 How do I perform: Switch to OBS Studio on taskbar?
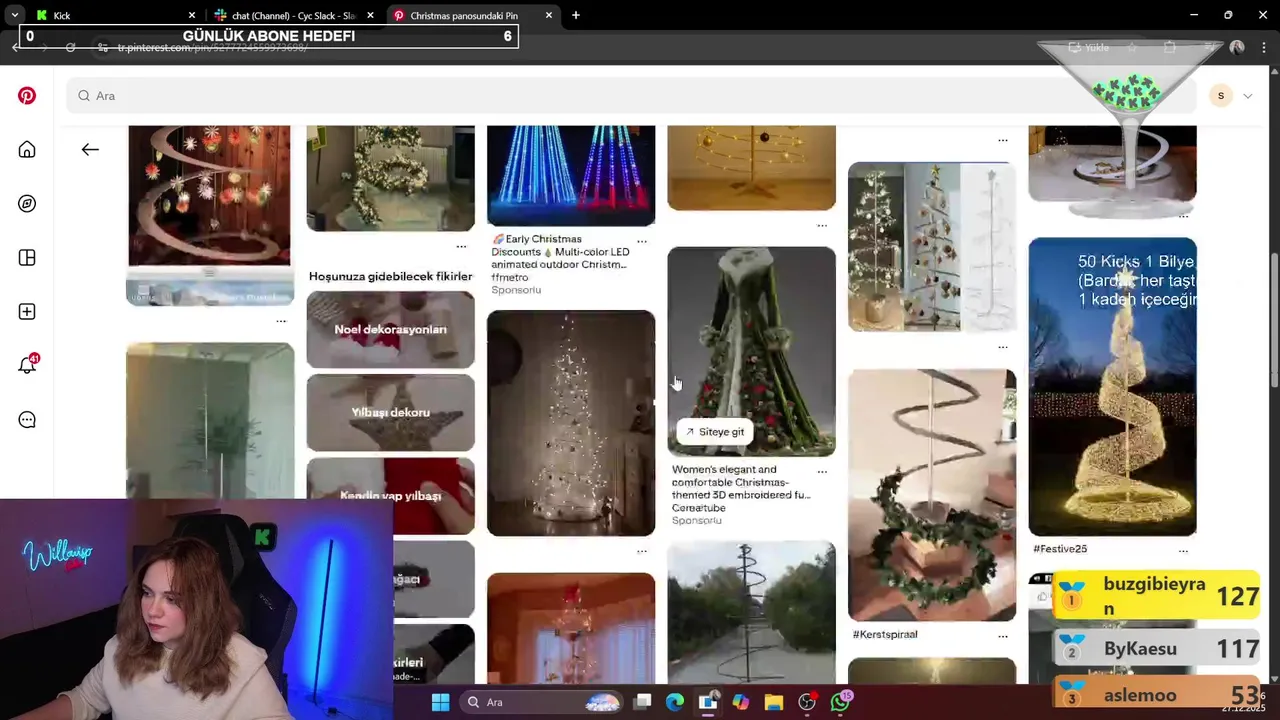[807, 702]
